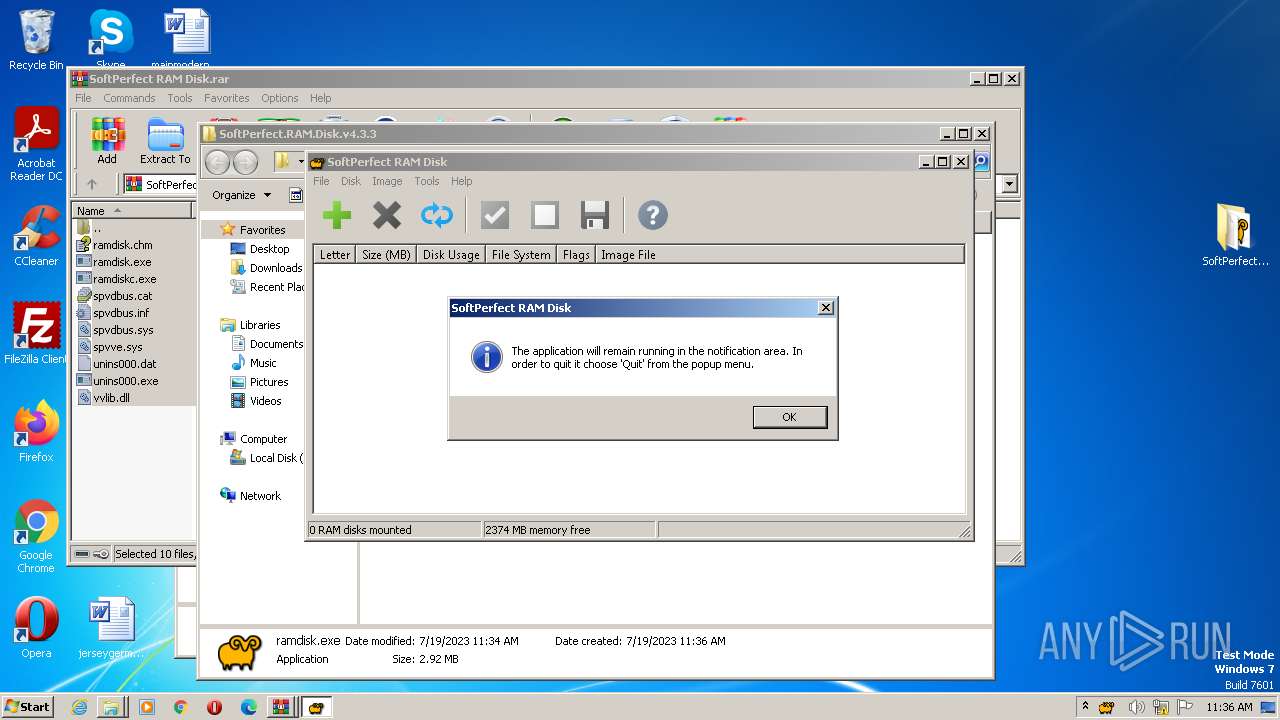Screen dimensions: 1280x720
Task: Click Windows Explorer taskbar icon
Action: pos(111,707)
